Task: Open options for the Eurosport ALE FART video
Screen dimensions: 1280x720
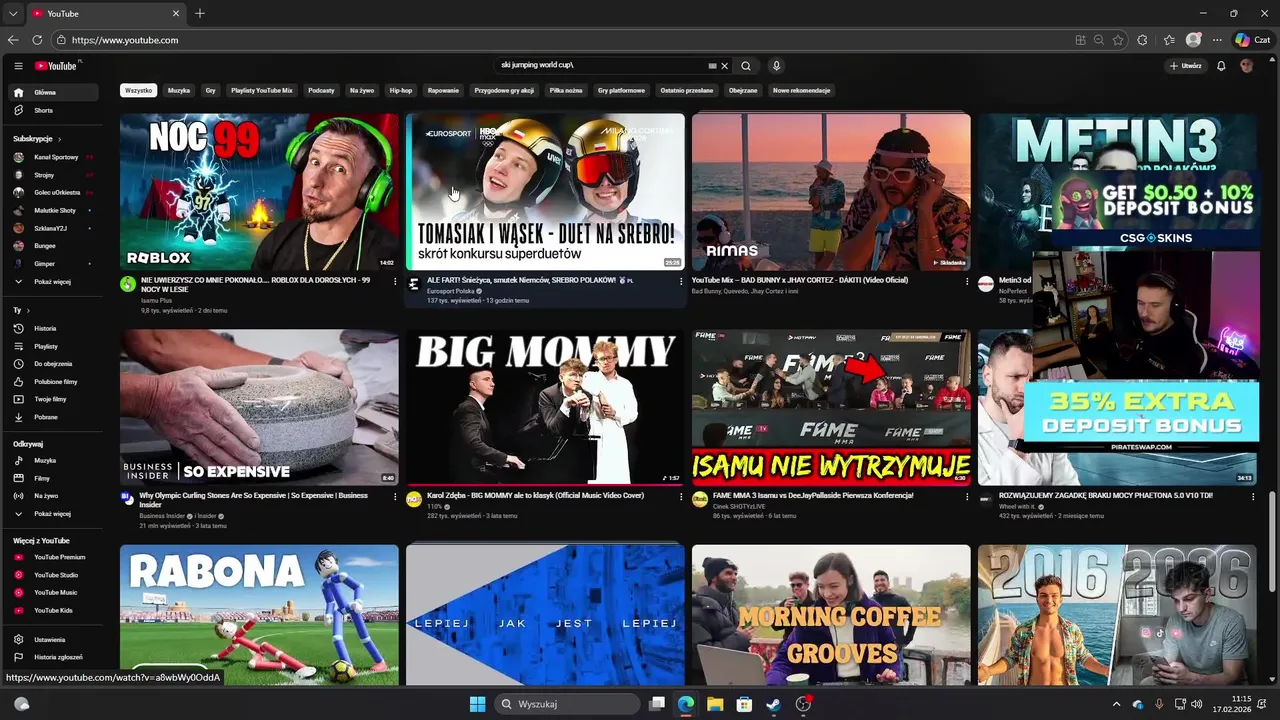Action: (x=681, y=282)
